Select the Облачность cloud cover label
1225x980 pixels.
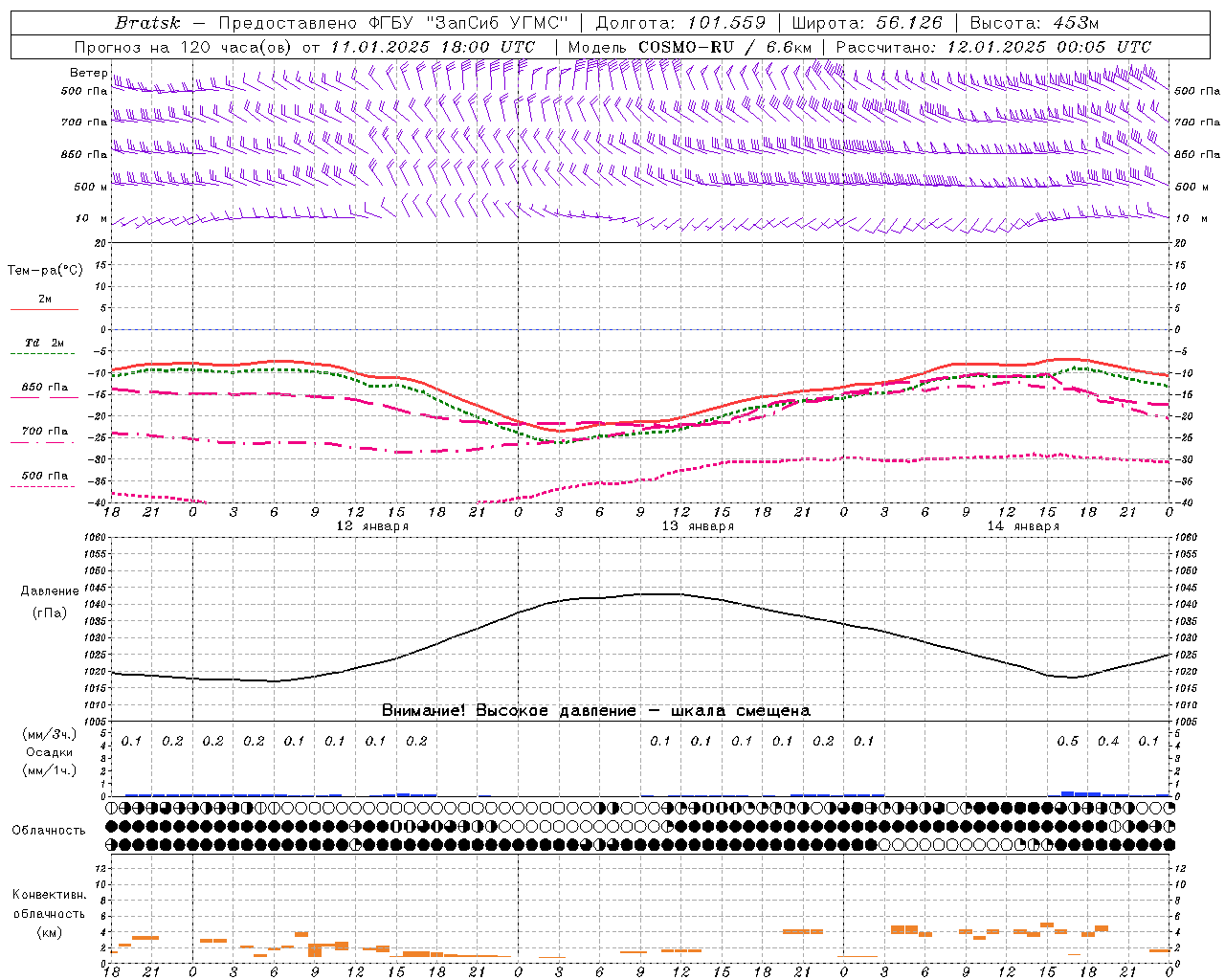(49, 831)
